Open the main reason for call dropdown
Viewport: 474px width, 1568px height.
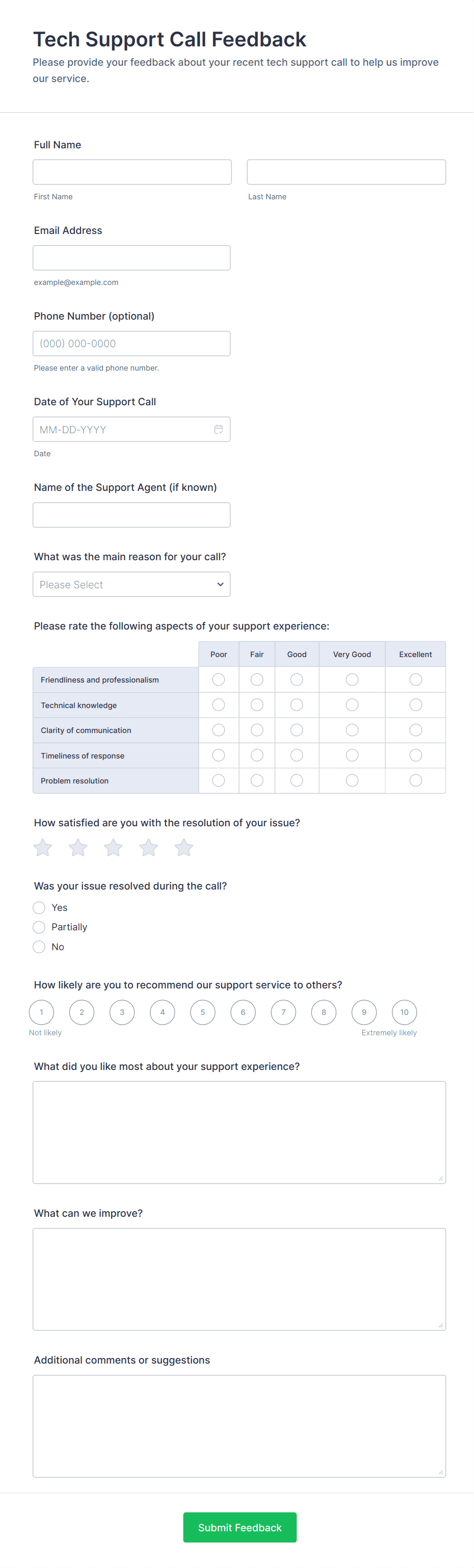tap(131, 584)
